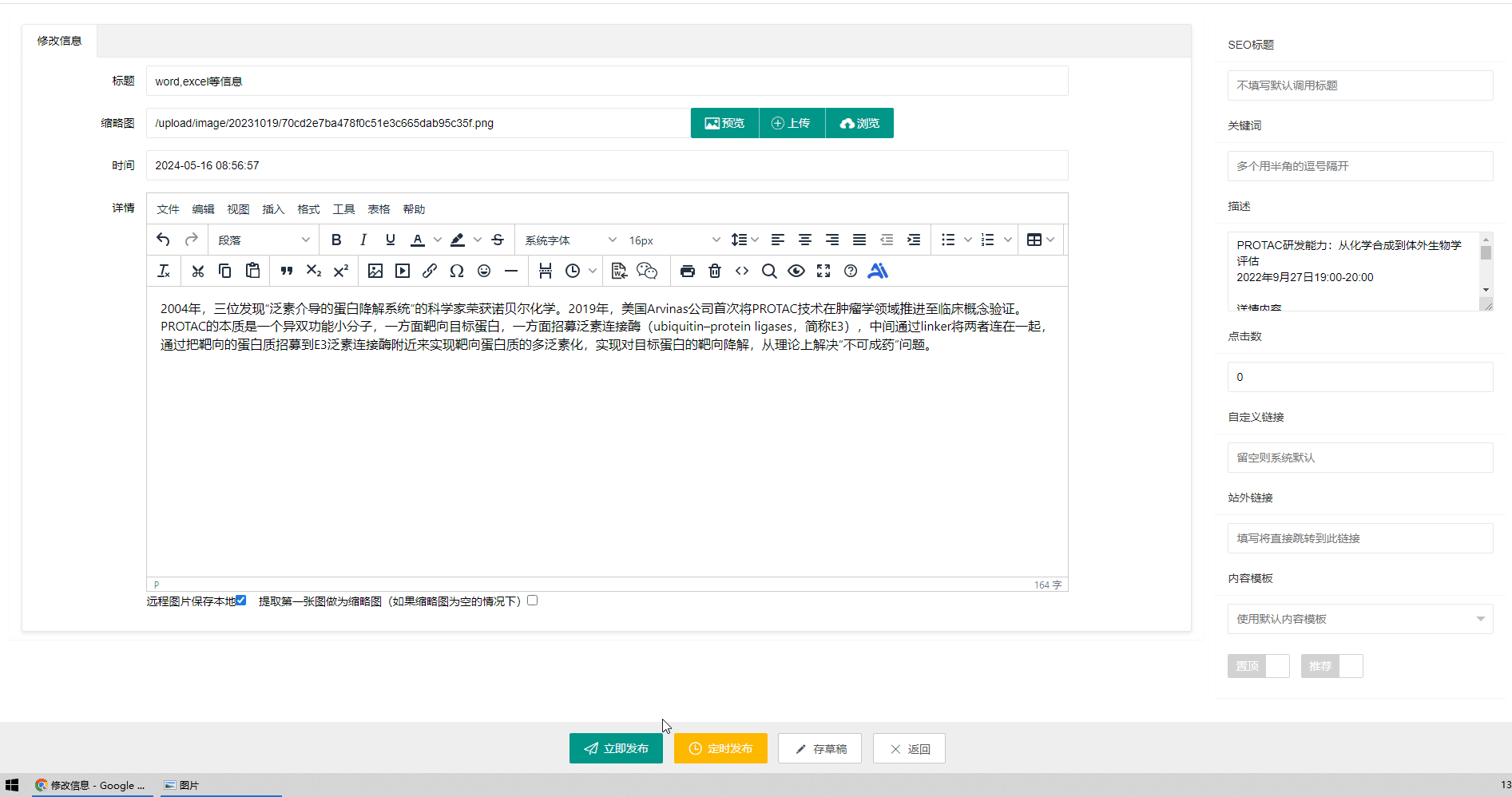1512x797 pixels.
Task: Justify the paragraph text
Action: [x=859, y=240]
